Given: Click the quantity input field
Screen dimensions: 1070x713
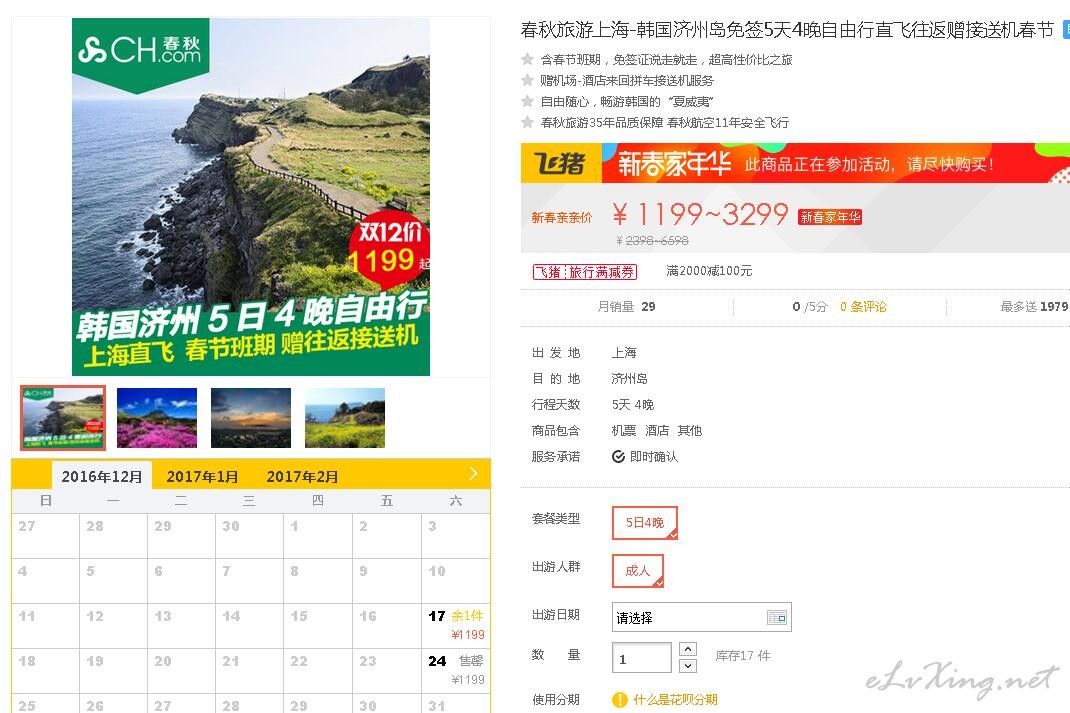Looking at the screenshot, I should pyautogui.click(x=641, y=658).
